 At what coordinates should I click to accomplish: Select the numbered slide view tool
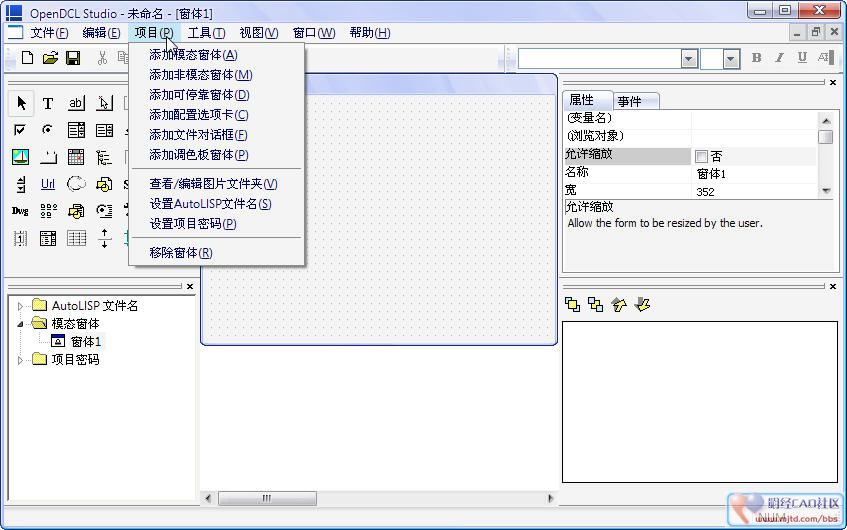(20, 238)
